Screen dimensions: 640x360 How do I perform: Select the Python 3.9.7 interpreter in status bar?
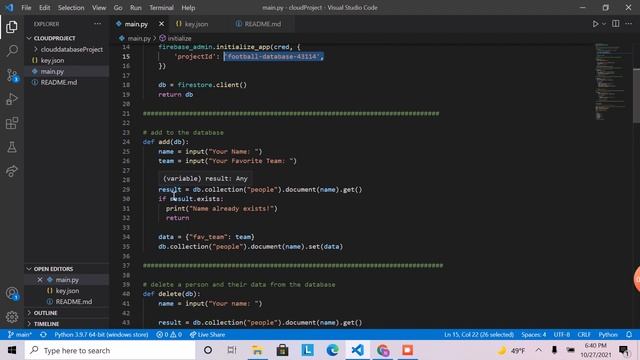(101, 335)
